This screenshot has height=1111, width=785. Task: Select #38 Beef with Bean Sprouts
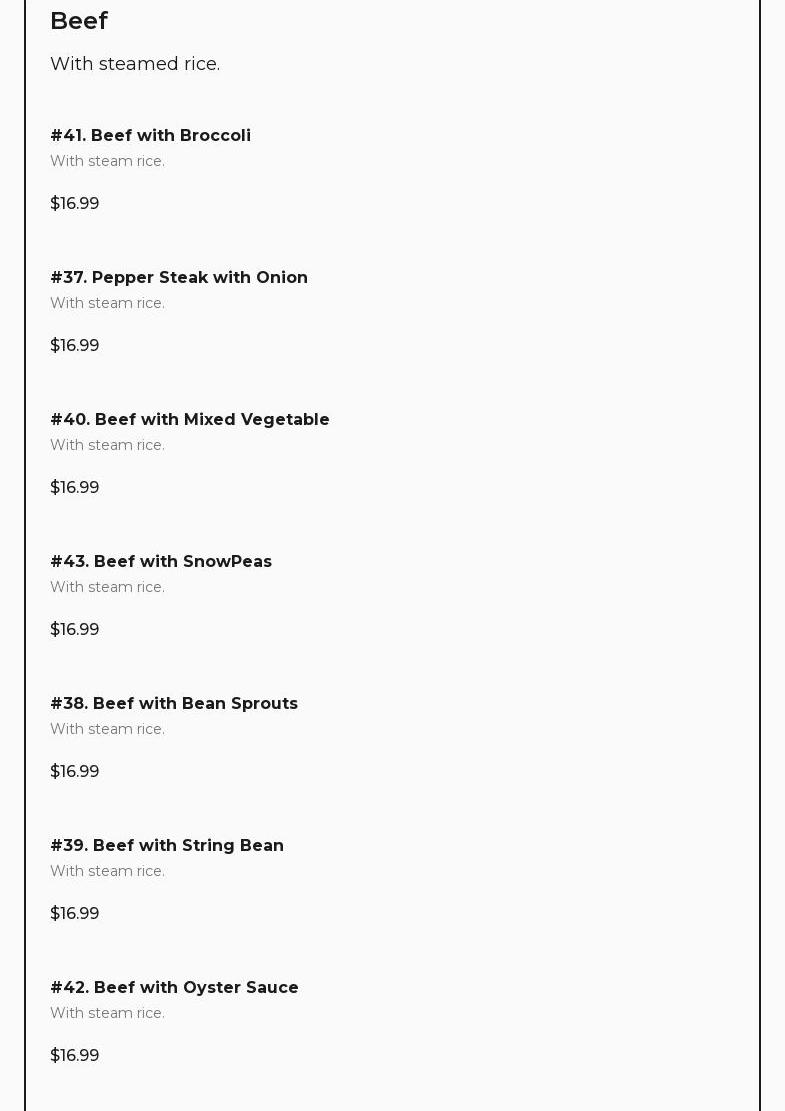[174, 703]
